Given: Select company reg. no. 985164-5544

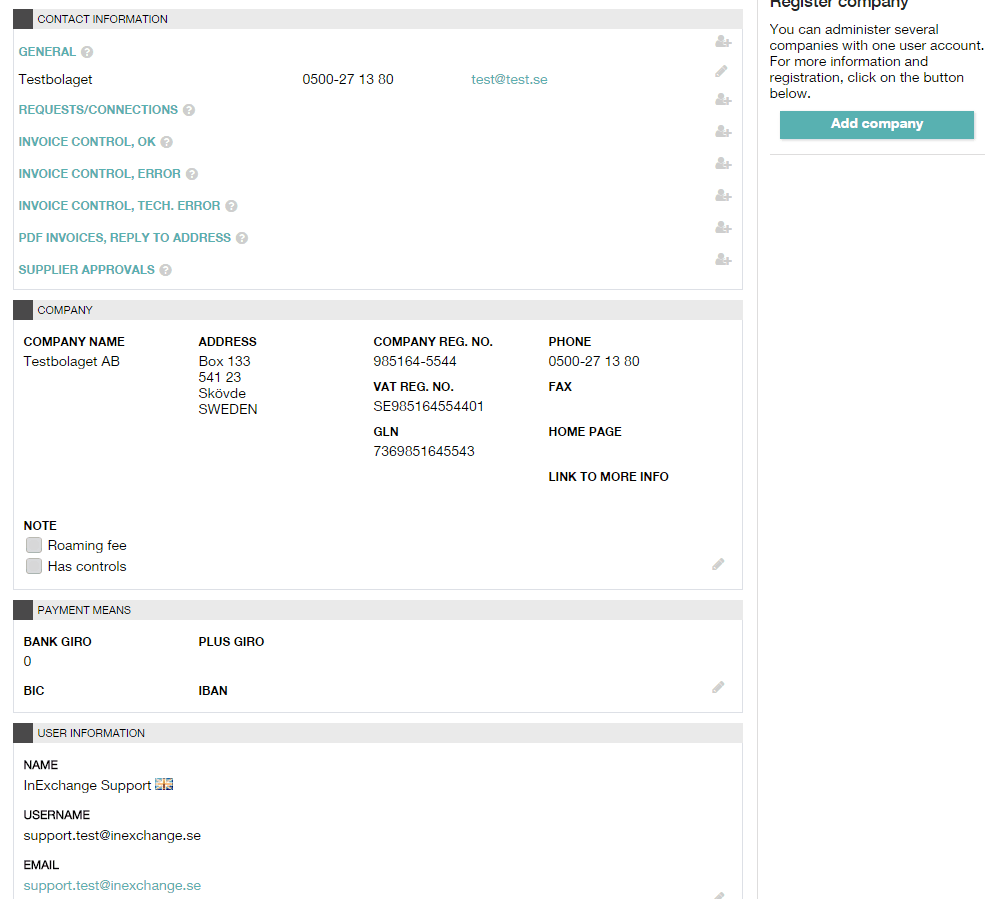Looking at the screenshot, I should (x=415, y=361).
